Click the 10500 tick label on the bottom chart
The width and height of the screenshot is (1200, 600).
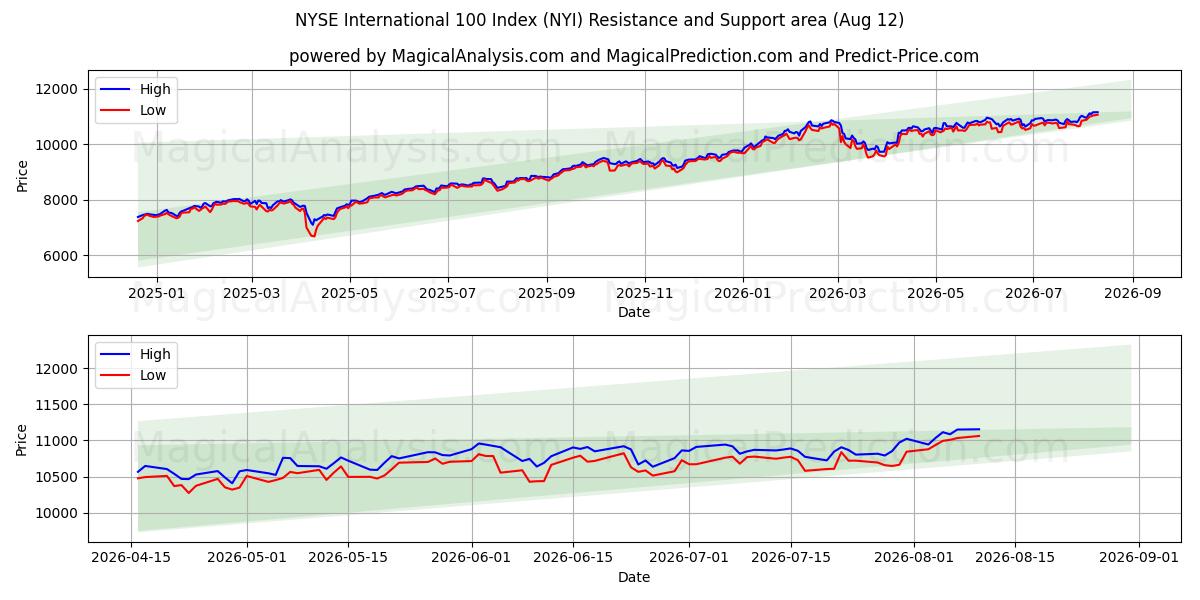[57, 477]
